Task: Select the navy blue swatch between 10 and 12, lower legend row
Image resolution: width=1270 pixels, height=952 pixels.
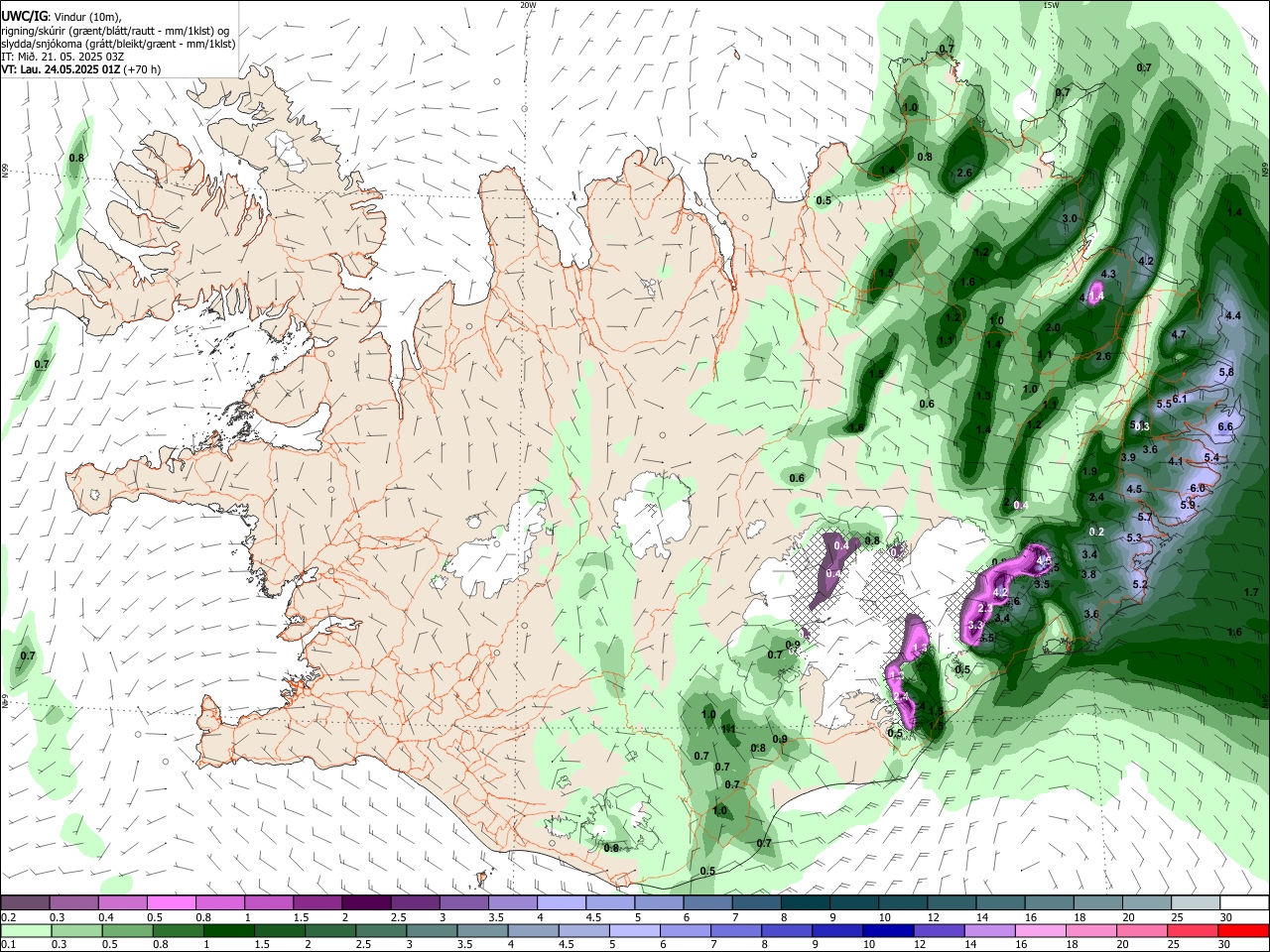Action: [x=887, y=931]
